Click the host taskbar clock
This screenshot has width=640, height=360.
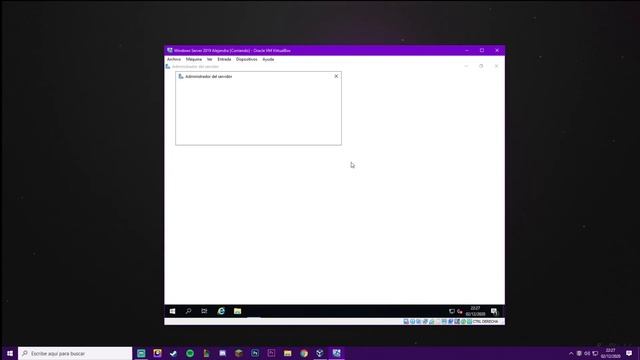tap(611, 353)
